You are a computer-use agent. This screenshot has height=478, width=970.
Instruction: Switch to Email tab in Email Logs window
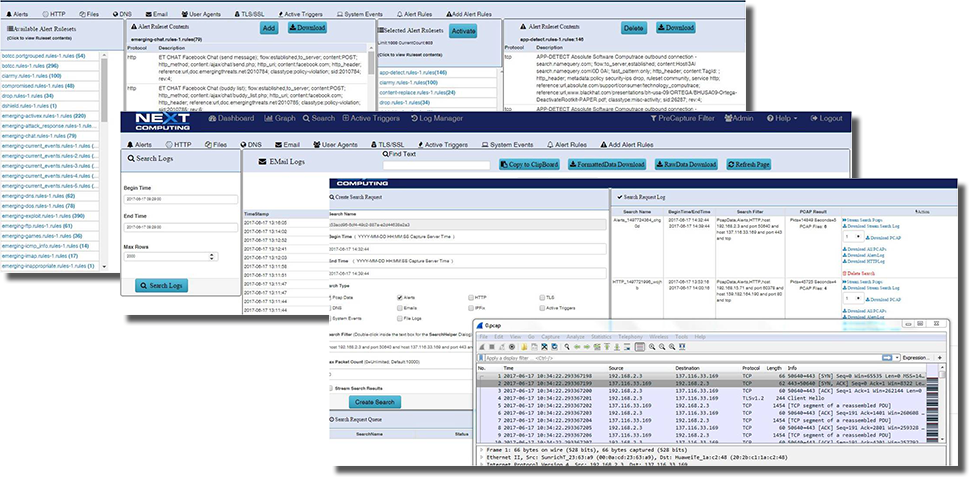pyautogui.click(x=287, y=145)
